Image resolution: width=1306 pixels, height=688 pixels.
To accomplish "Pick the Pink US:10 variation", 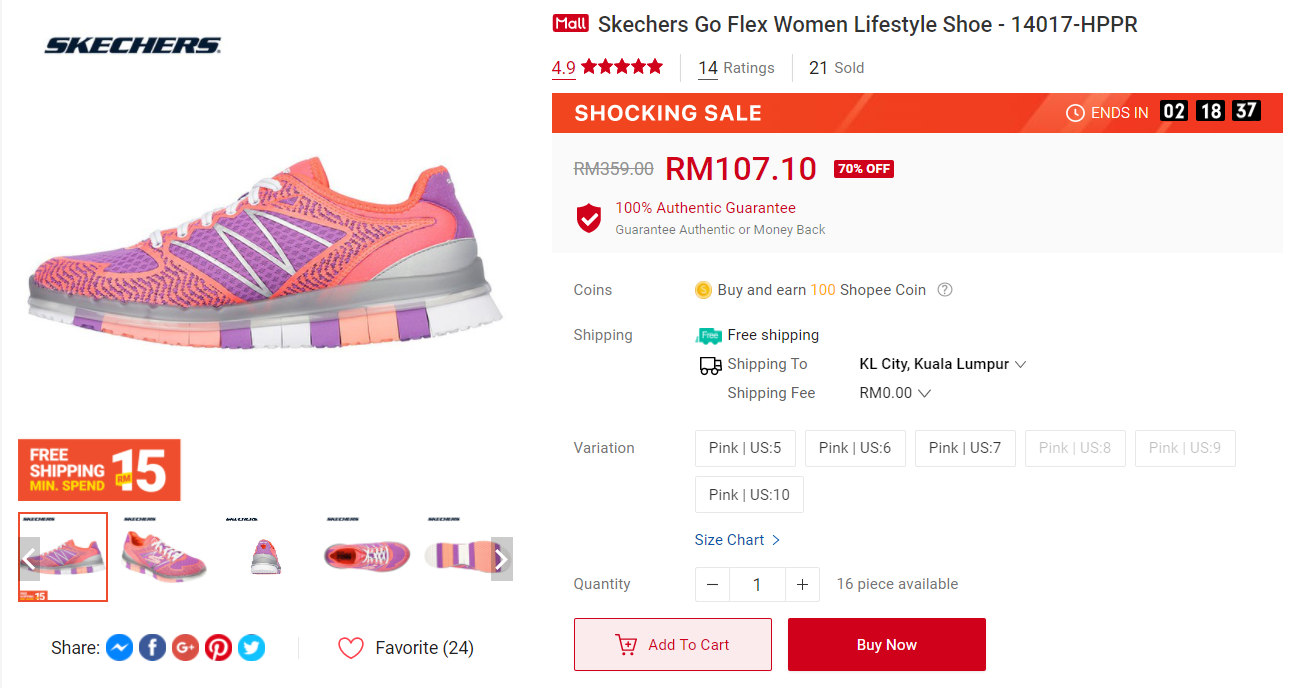I will pos(749,495).
